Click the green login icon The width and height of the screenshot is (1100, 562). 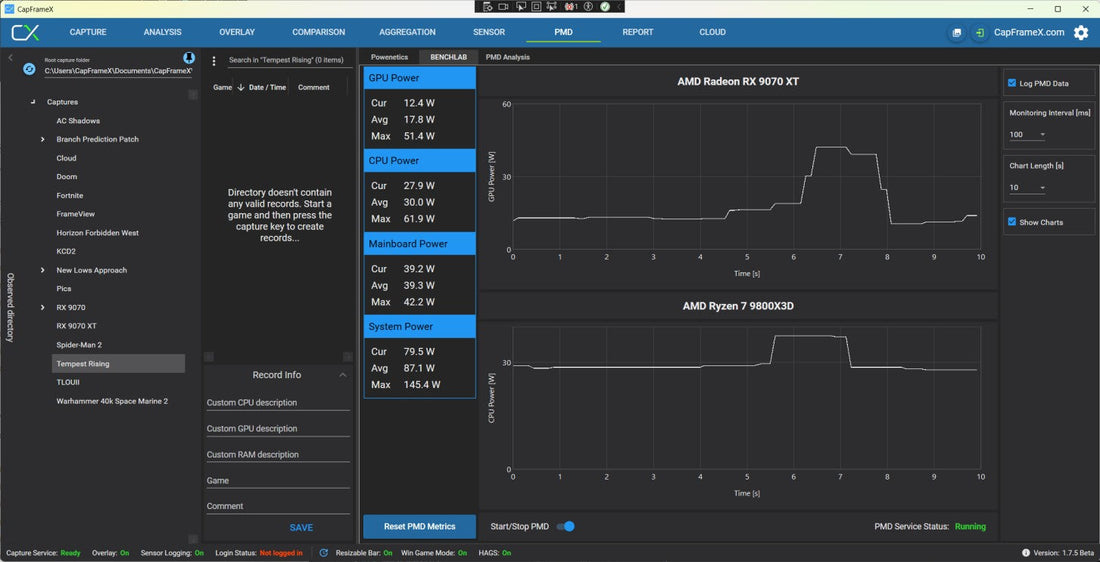point(980,33)
